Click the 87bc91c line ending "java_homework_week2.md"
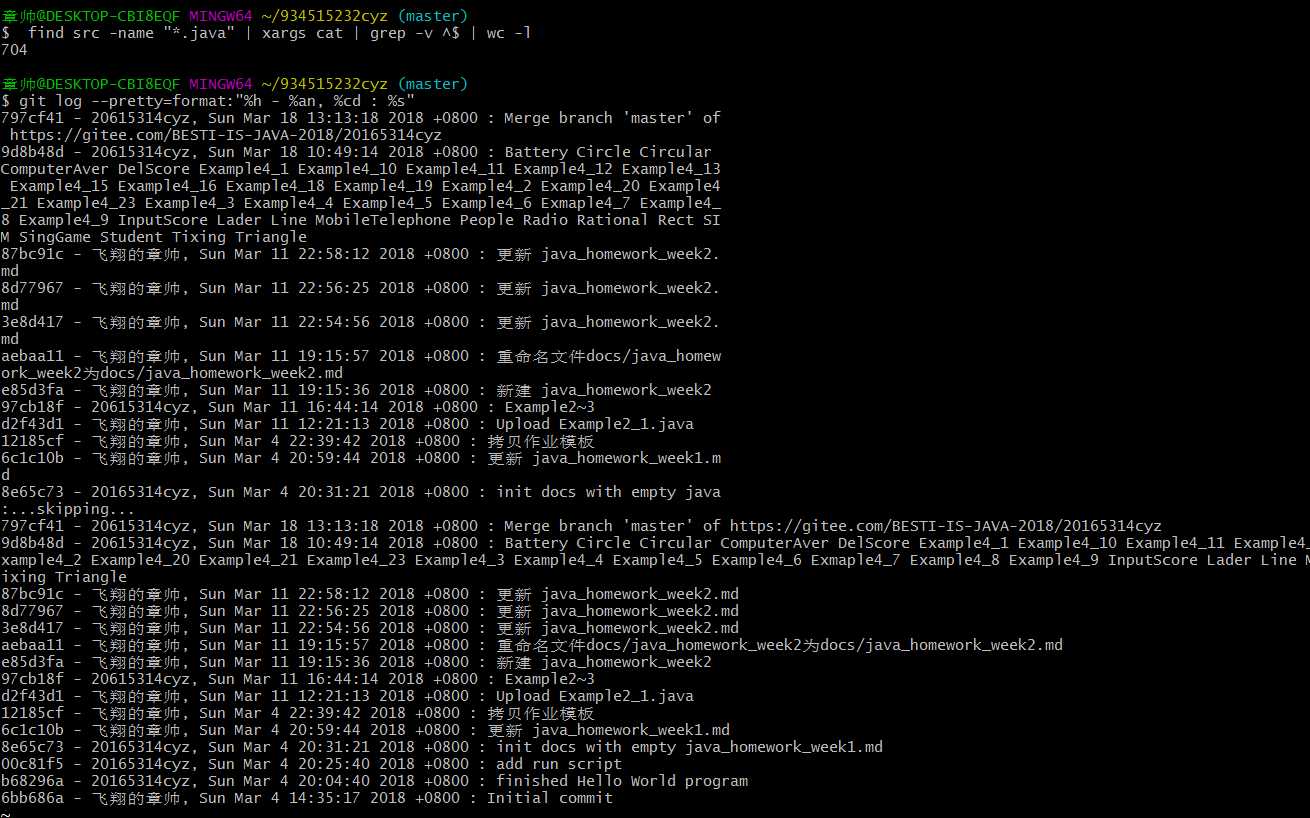 pyautogui.click(x=370, y=594)
